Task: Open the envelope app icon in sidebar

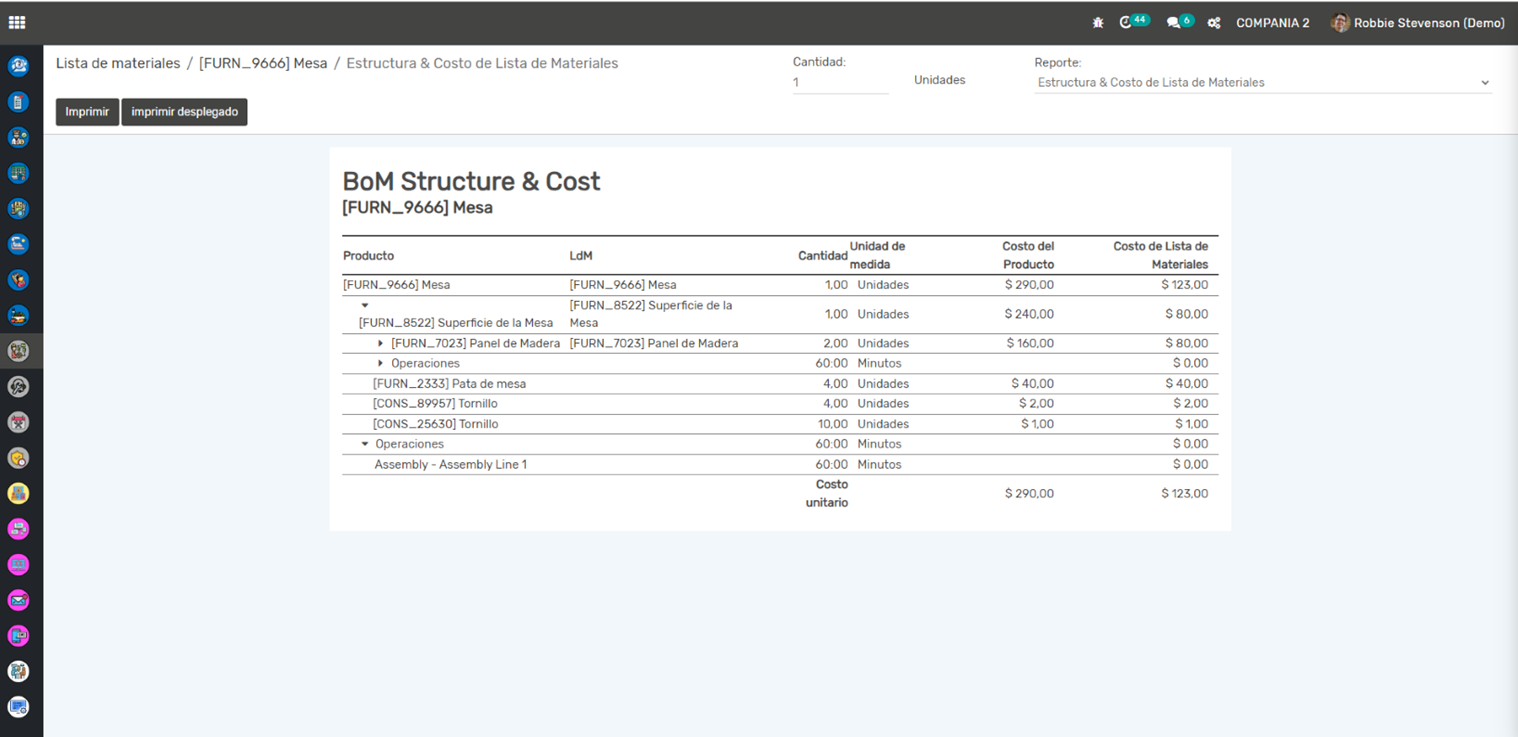Action: pos(18,600)
